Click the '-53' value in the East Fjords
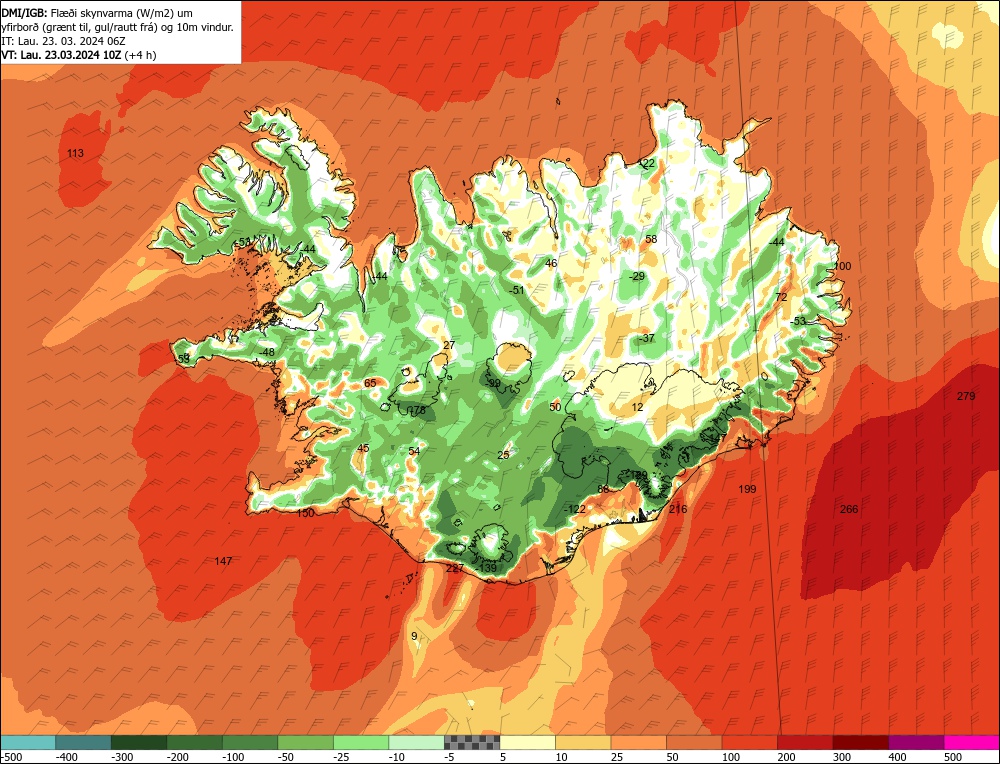 tap(798, 321)
